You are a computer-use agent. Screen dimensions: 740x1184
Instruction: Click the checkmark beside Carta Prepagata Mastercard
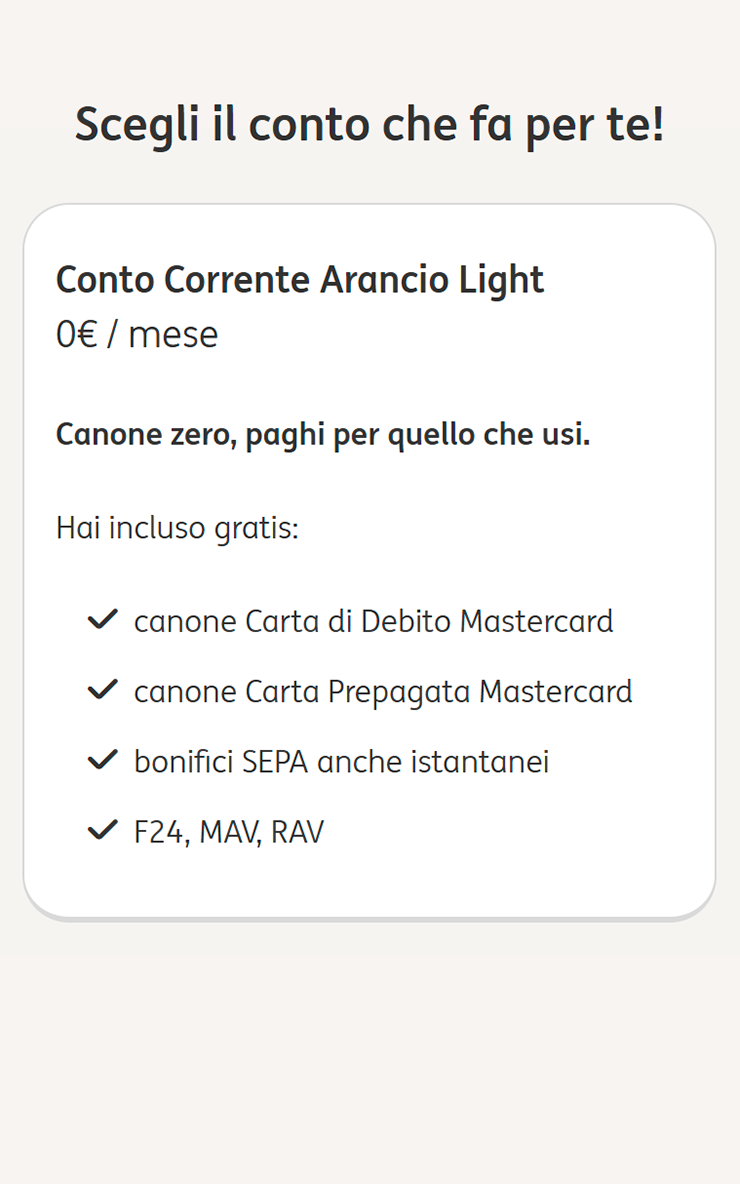pyautogui.click(x=102, y=689)
